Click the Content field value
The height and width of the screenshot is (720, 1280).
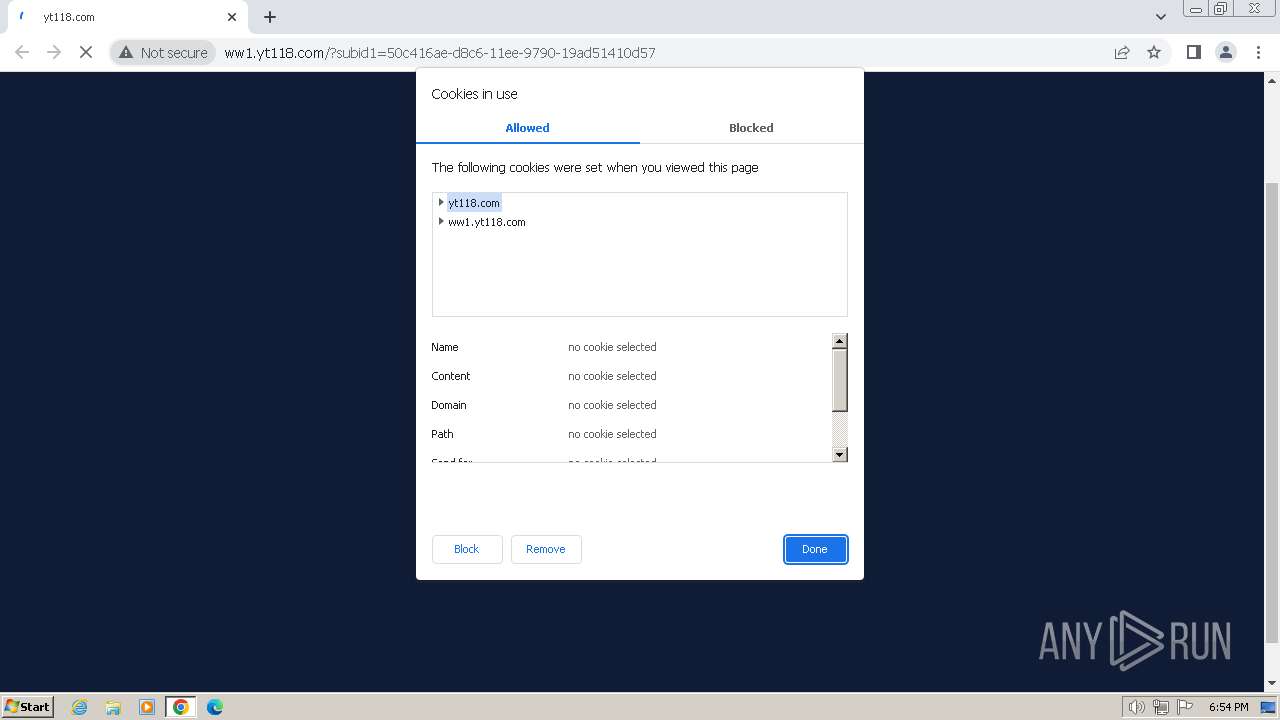click(x=612, y=376)
